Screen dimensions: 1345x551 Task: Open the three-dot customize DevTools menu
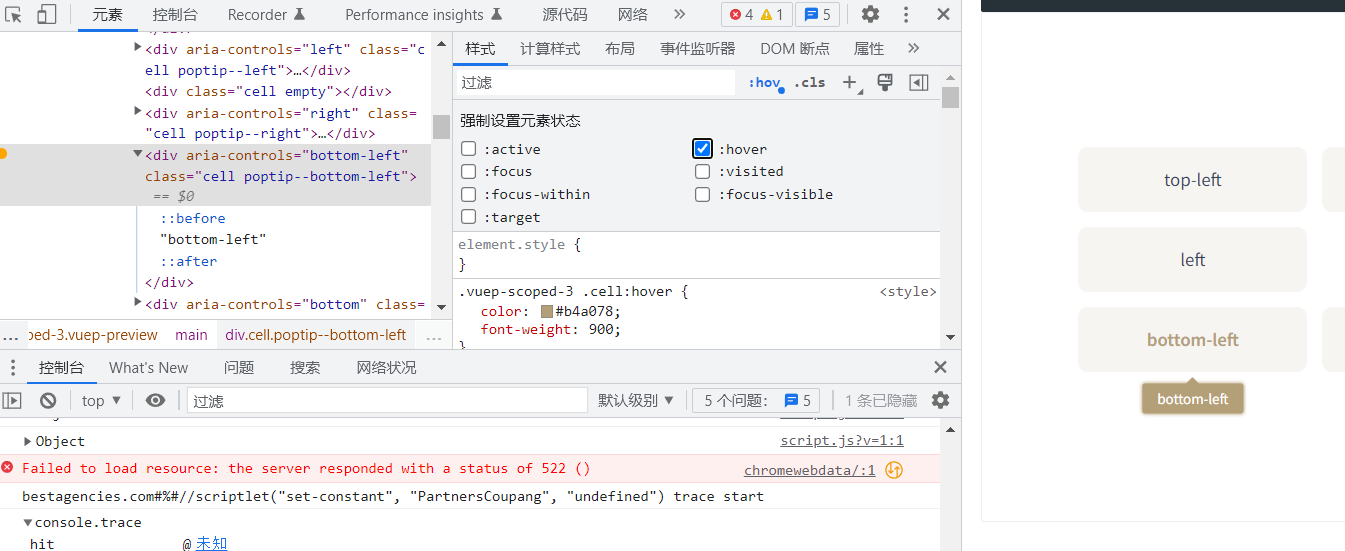point(906,14)
